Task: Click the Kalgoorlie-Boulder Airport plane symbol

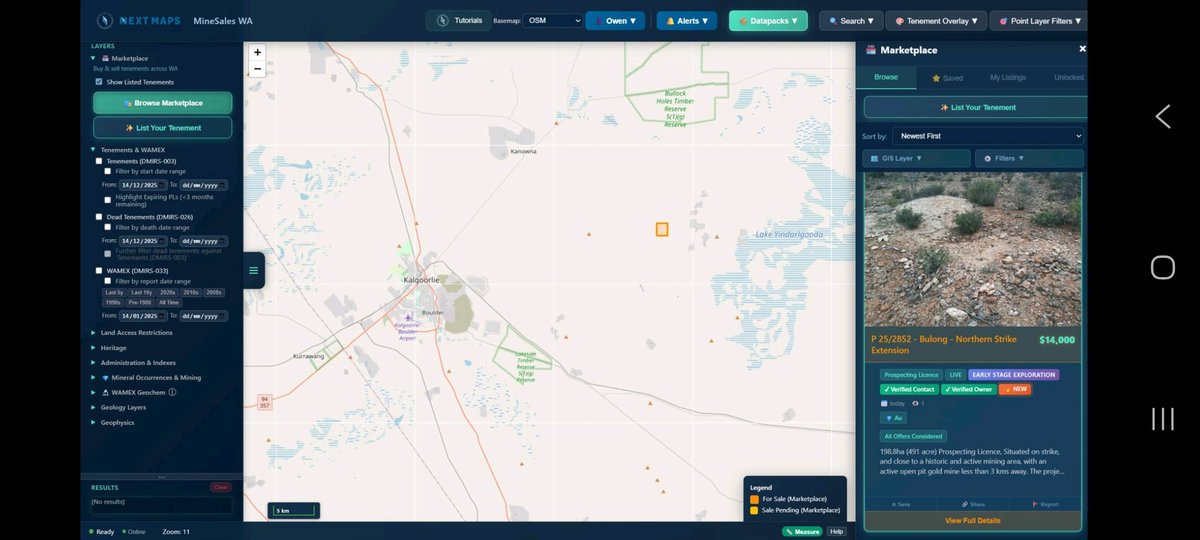Action: [x=409, y=317]
